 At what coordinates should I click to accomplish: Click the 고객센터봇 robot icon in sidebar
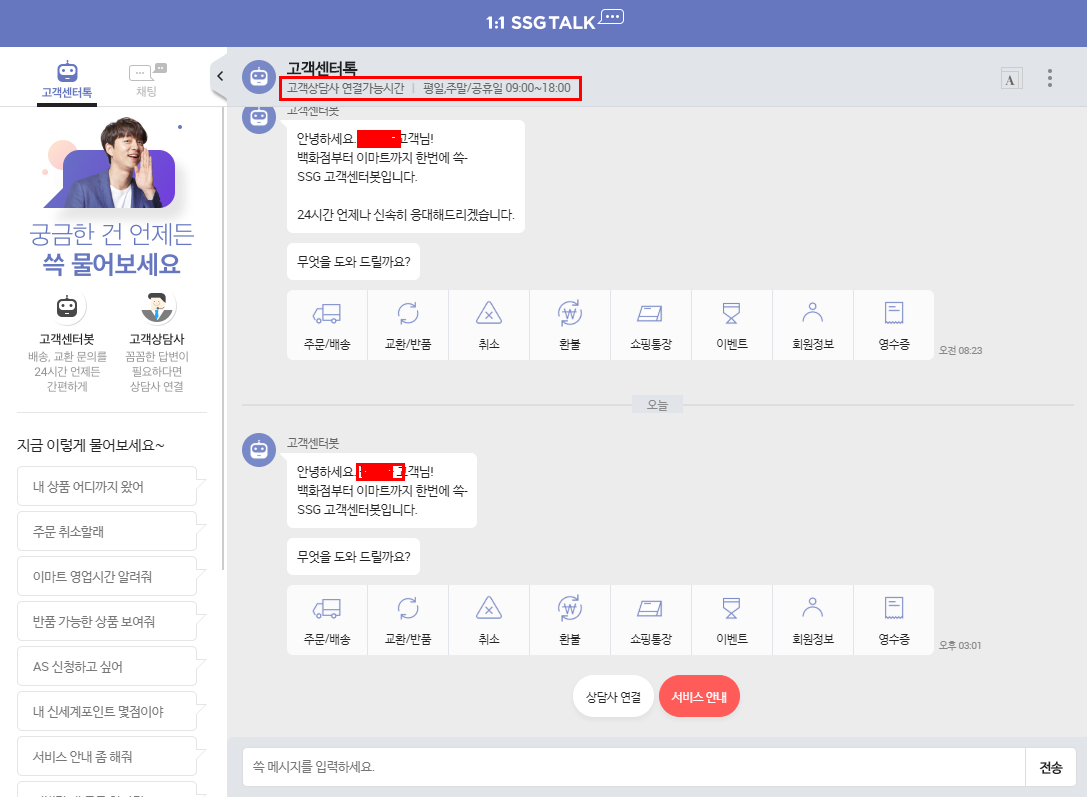tap(67, 307)
